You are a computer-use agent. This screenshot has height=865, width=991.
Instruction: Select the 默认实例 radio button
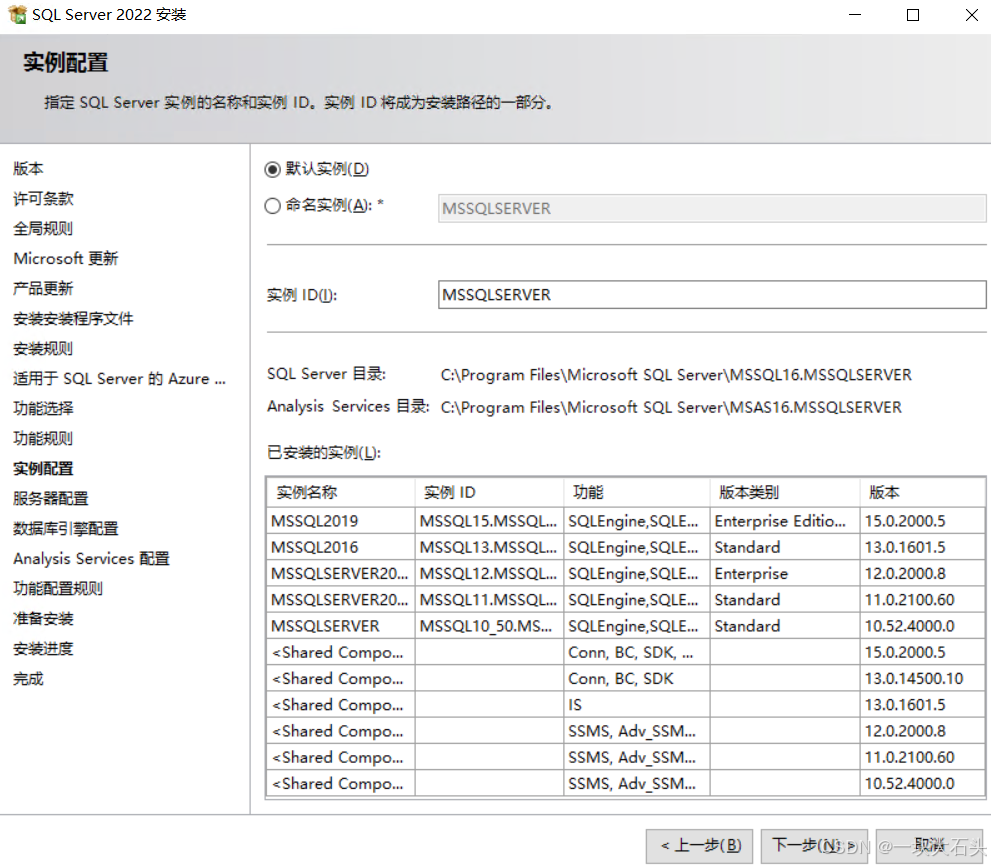click(272, 169)
